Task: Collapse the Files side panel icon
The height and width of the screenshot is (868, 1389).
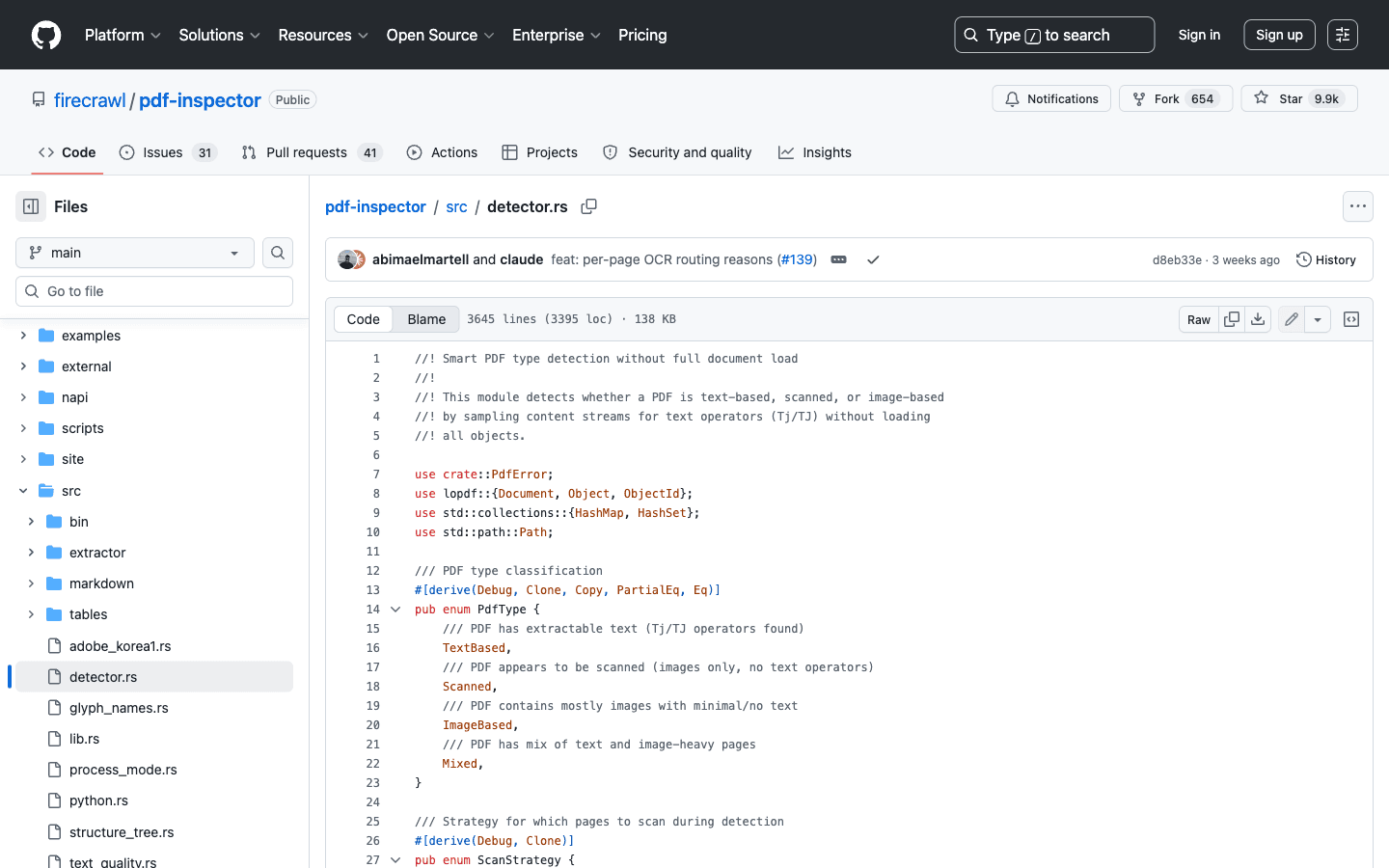Action: [x=31, y=206]
